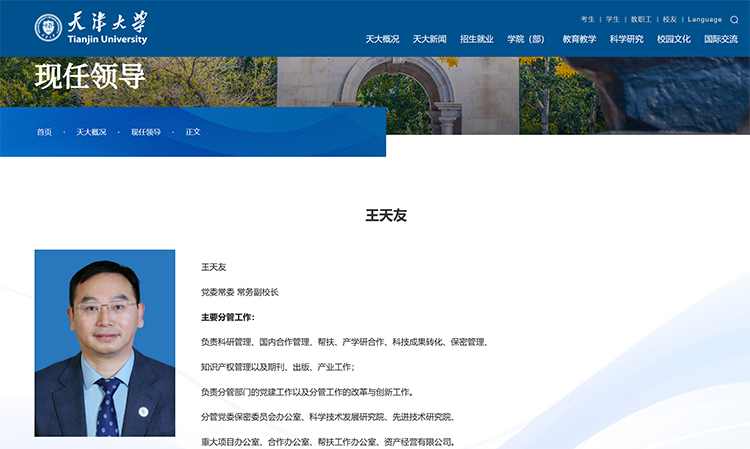Click the Tianjin University logo
The width and height of the screenshot is (750, 449).
click(x=91, y=29)
